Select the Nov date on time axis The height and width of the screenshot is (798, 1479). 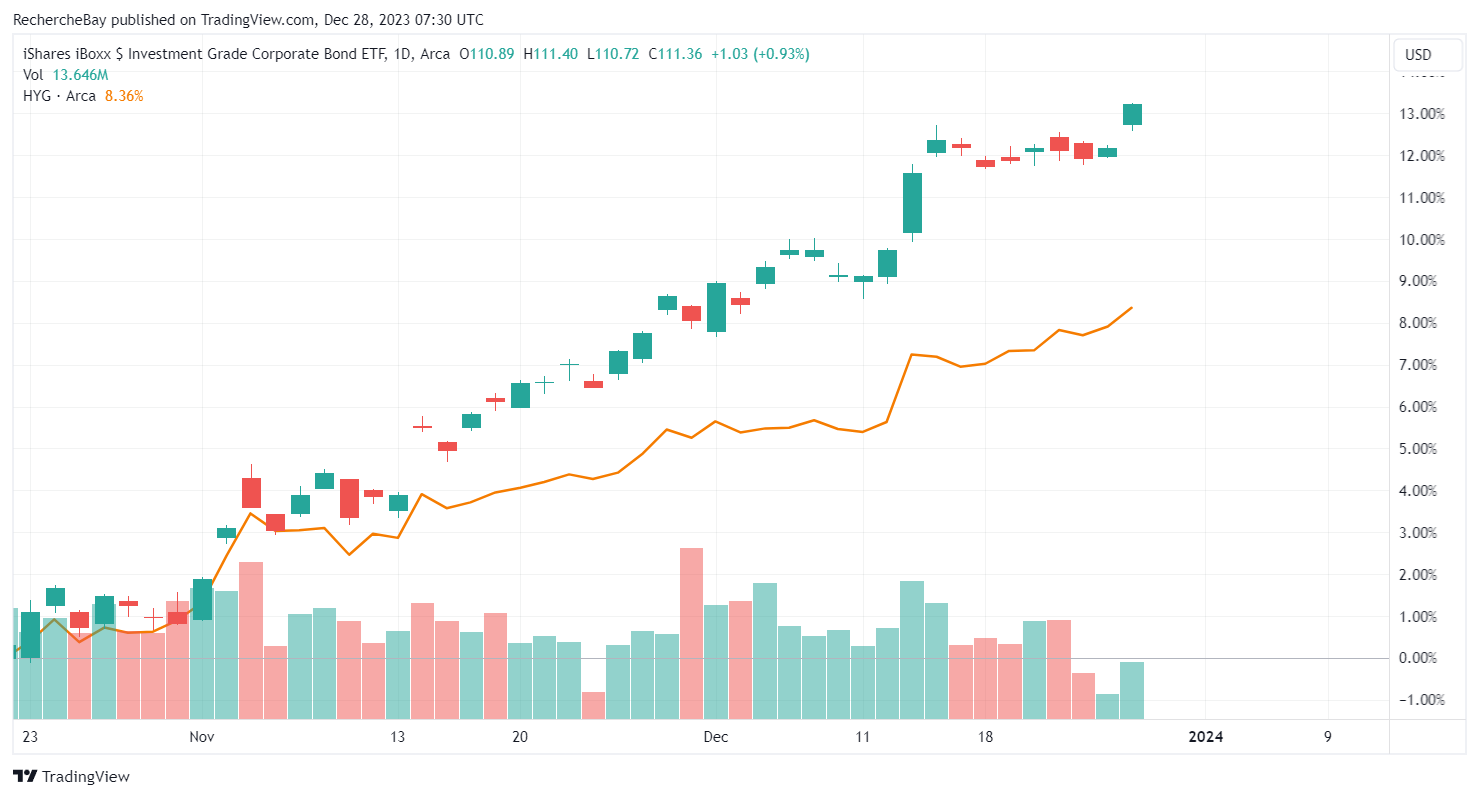pyautogui.click(x=202, y=737)
